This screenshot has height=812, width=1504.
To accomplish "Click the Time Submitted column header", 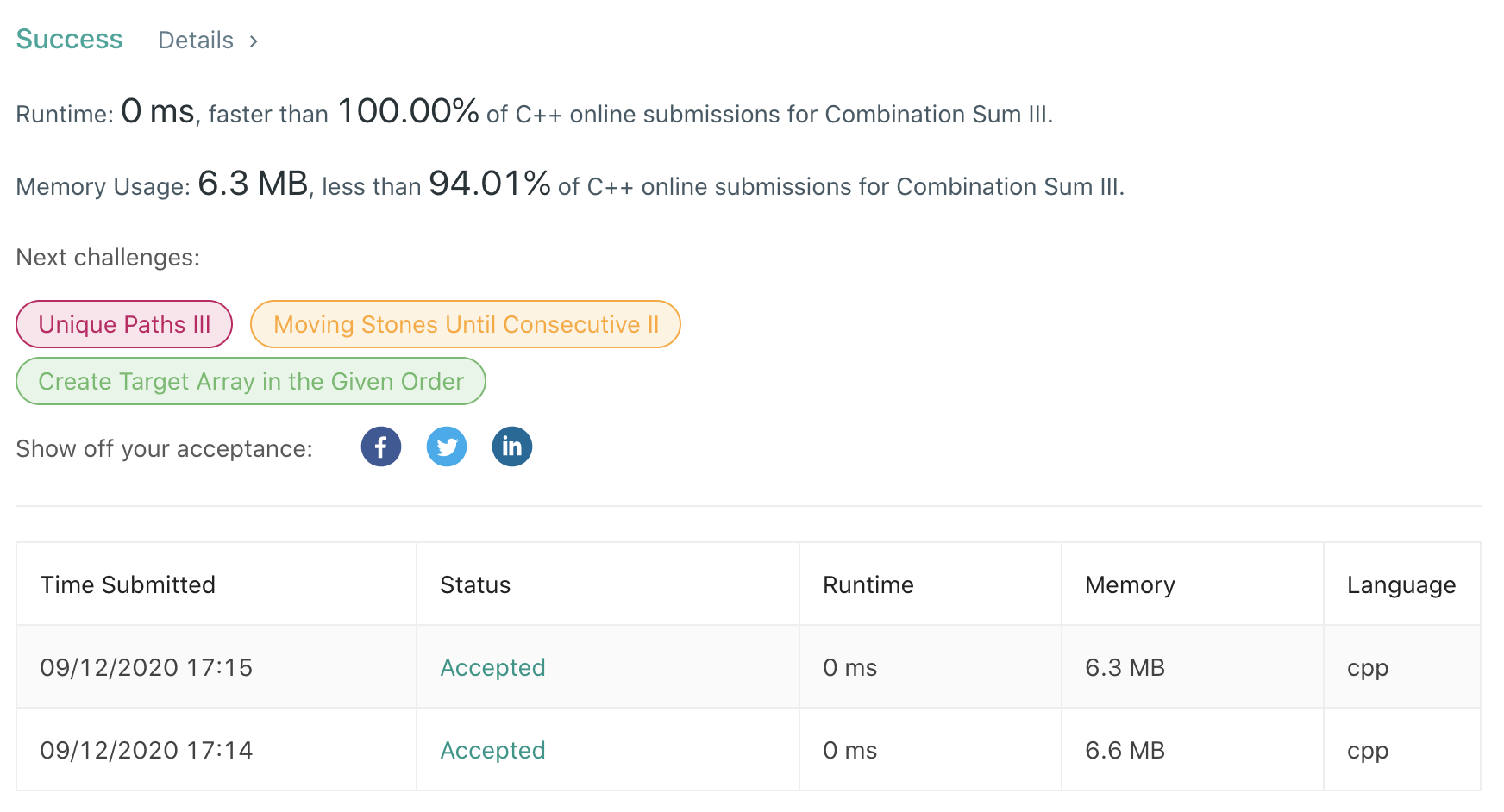I will [127, 584].
